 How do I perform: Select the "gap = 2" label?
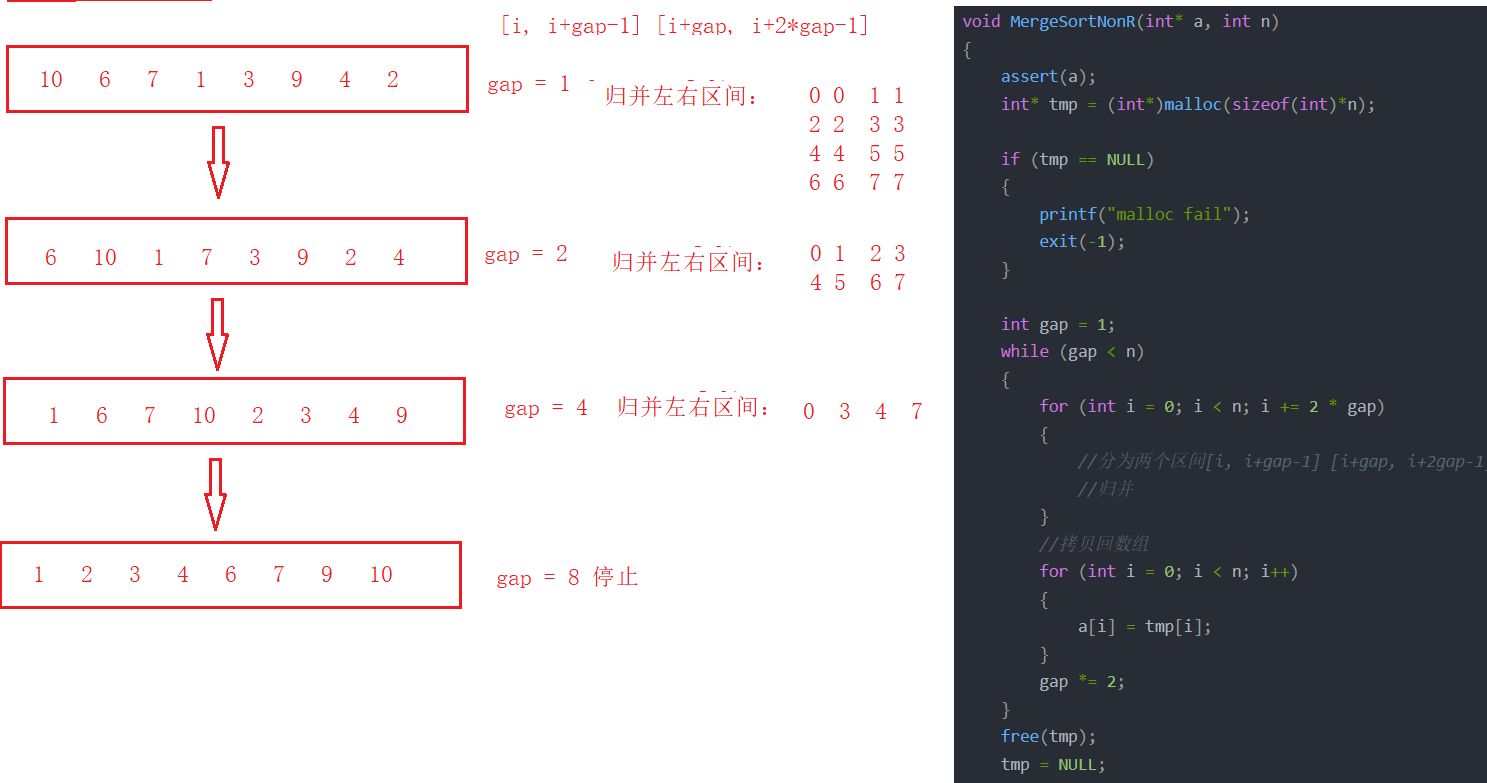point(525,255)
